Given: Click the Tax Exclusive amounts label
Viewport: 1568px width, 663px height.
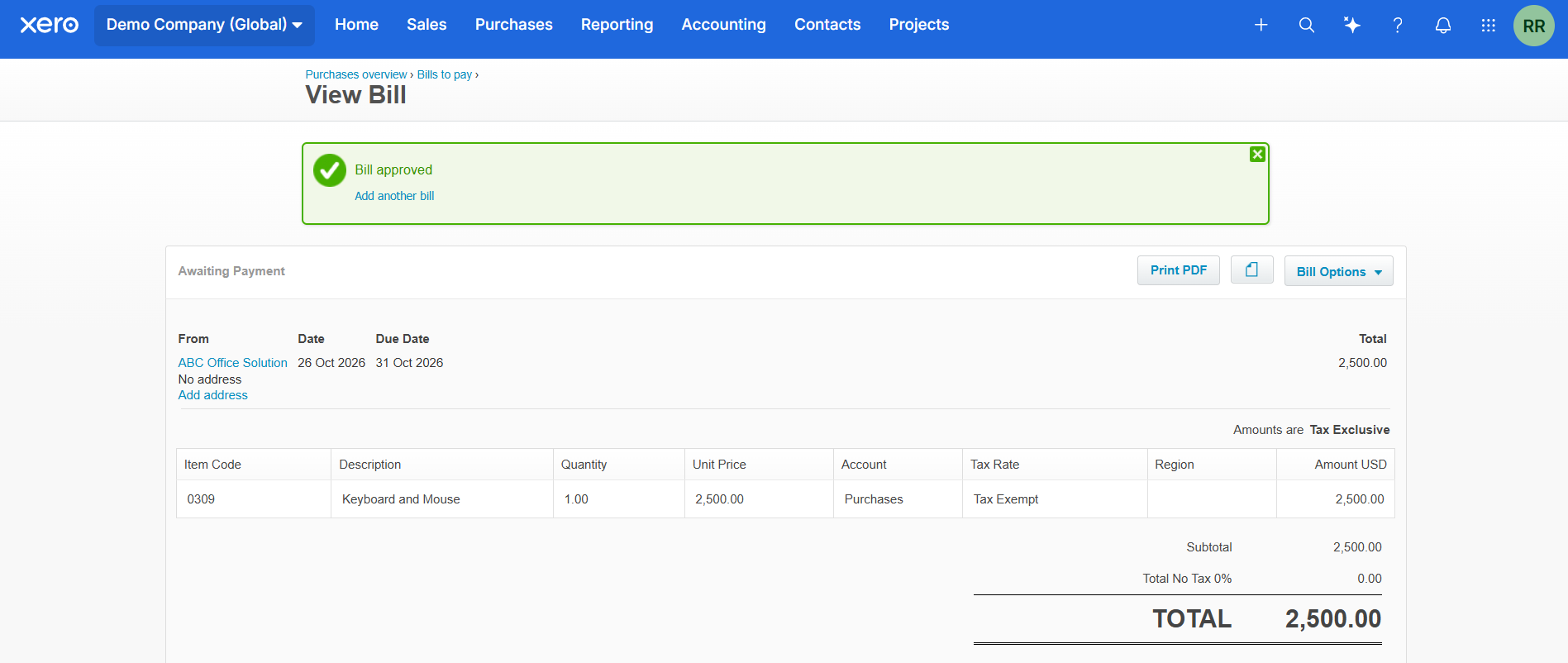Looking at the screenshot, I should [1350, 430].
